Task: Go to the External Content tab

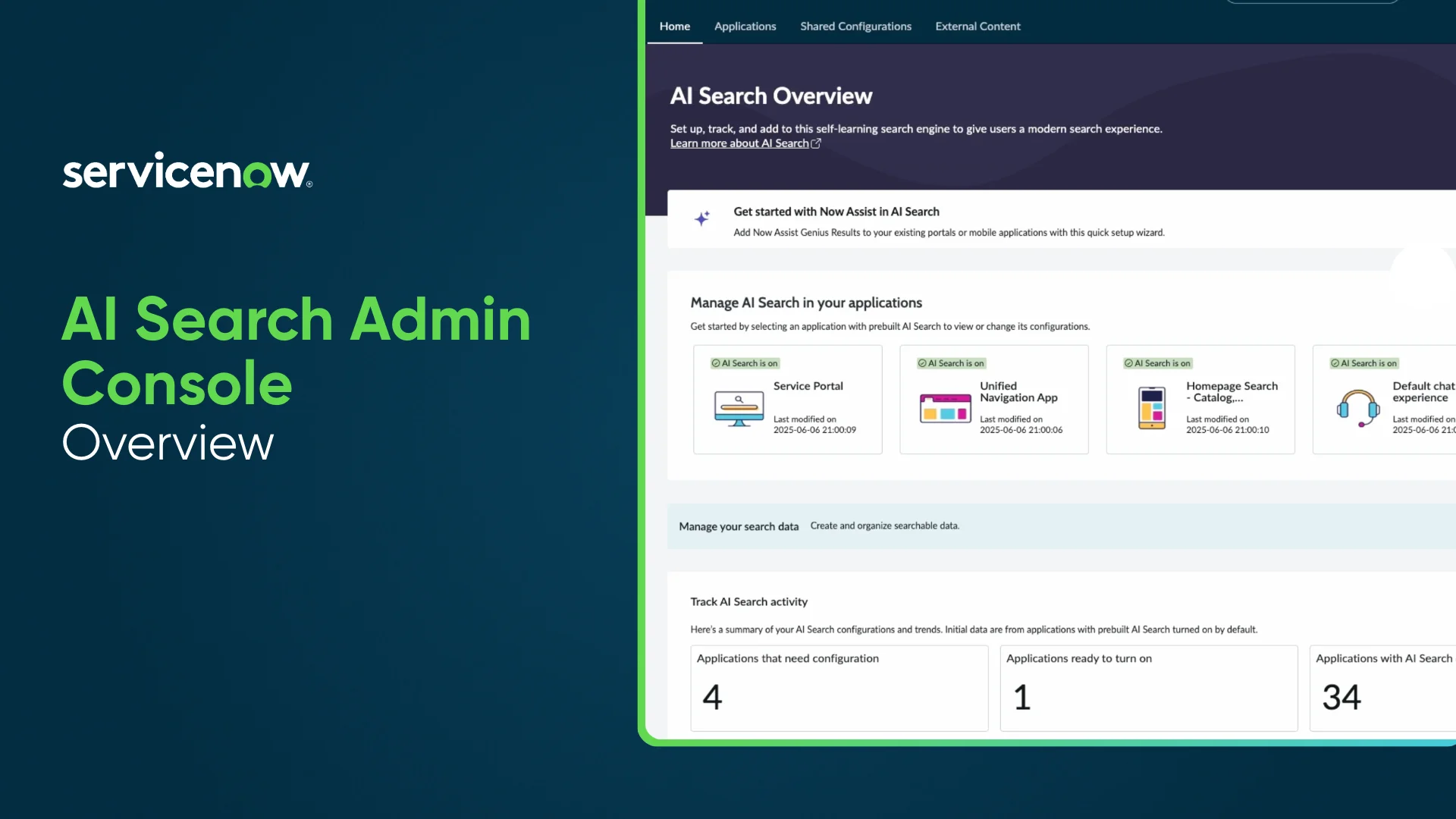Action: click(977, 27)
